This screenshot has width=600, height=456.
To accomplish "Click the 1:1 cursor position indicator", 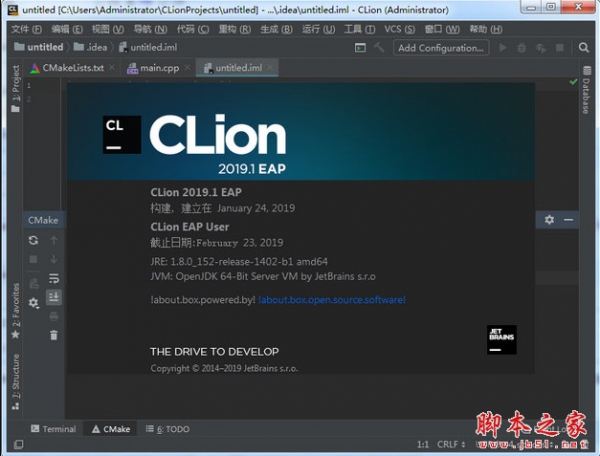I will click(422, 444).
